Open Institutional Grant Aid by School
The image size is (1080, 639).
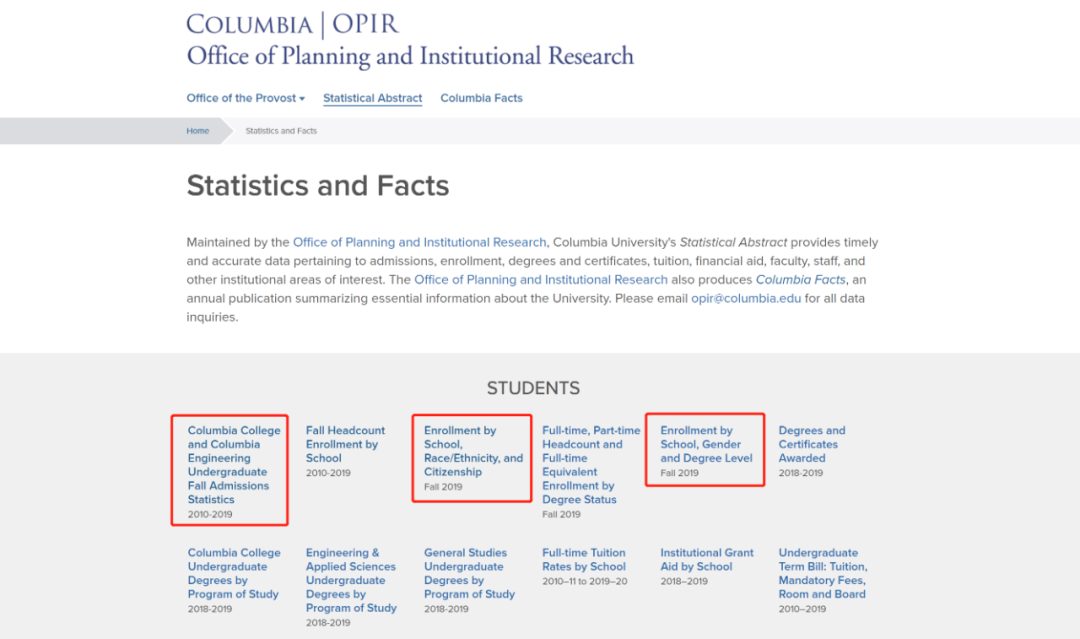[706, 559]
